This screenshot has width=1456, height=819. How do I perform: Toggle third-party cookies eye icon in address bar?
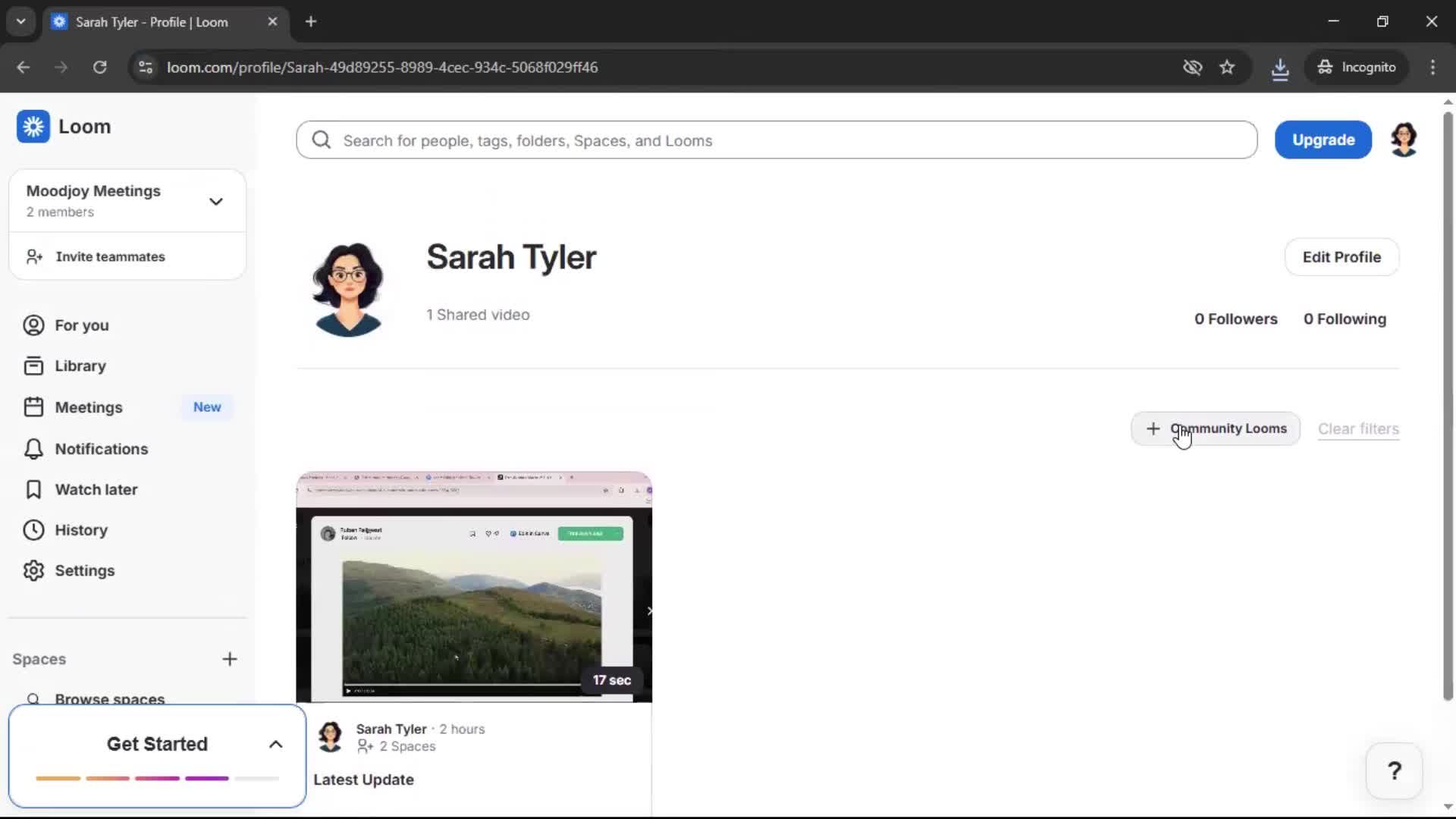pos(1192,67)
